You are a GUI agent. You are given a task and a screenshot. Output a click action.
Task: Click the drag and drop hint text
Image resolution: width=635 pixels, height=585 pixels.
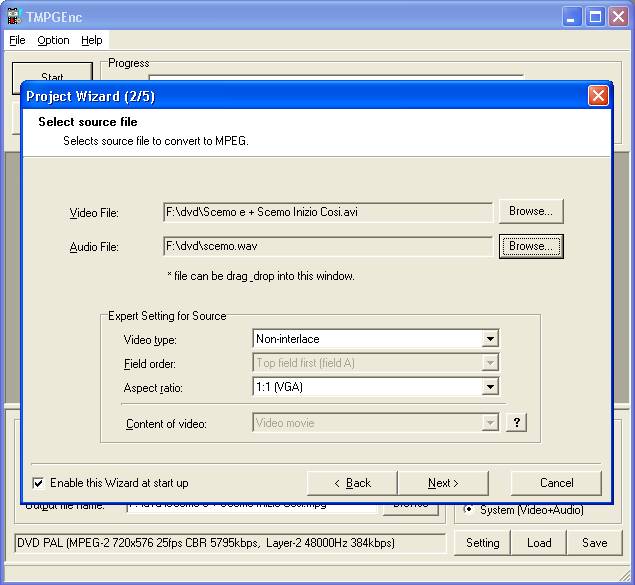(261, 276)
